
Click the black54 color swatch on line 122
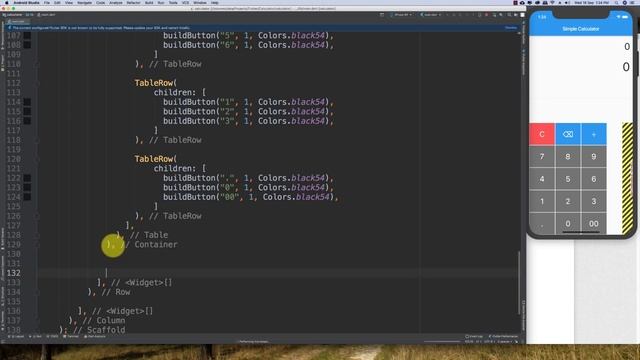click(x=27, y=178)
